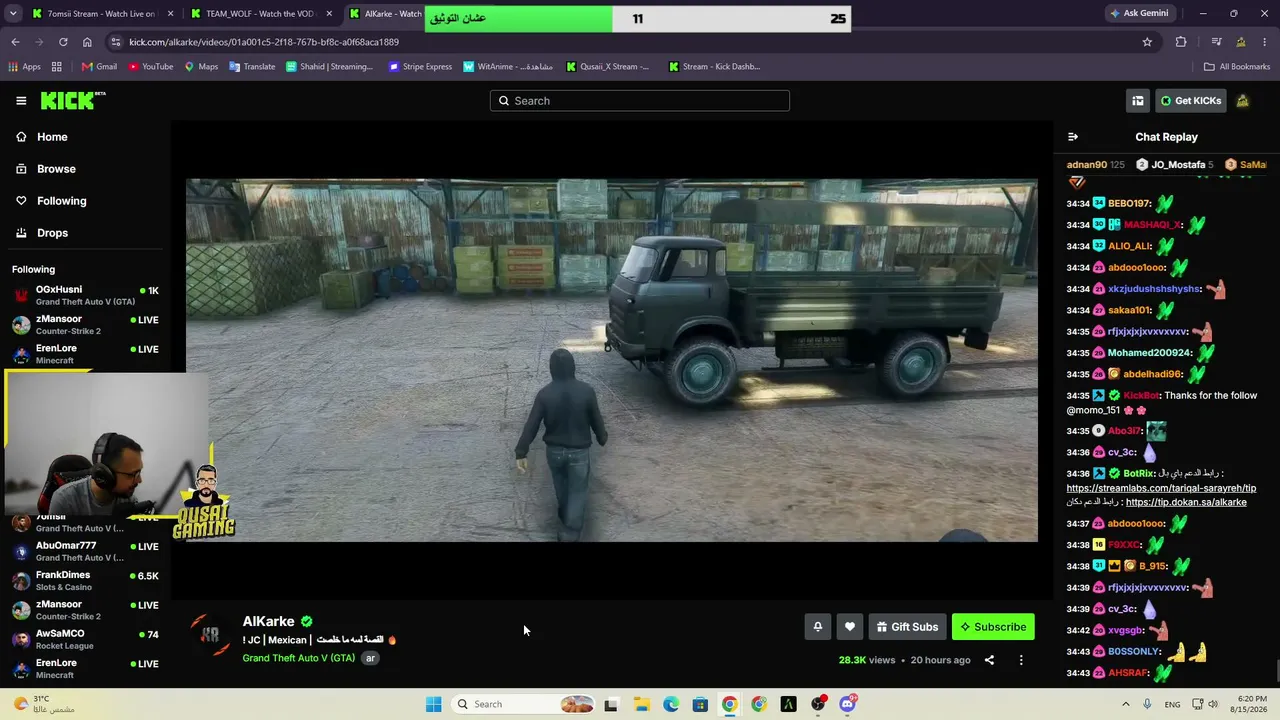The image size is (1280, 720).
Task: Expand the system tray hidden icons chevron
Action: tap(1124, 704)
